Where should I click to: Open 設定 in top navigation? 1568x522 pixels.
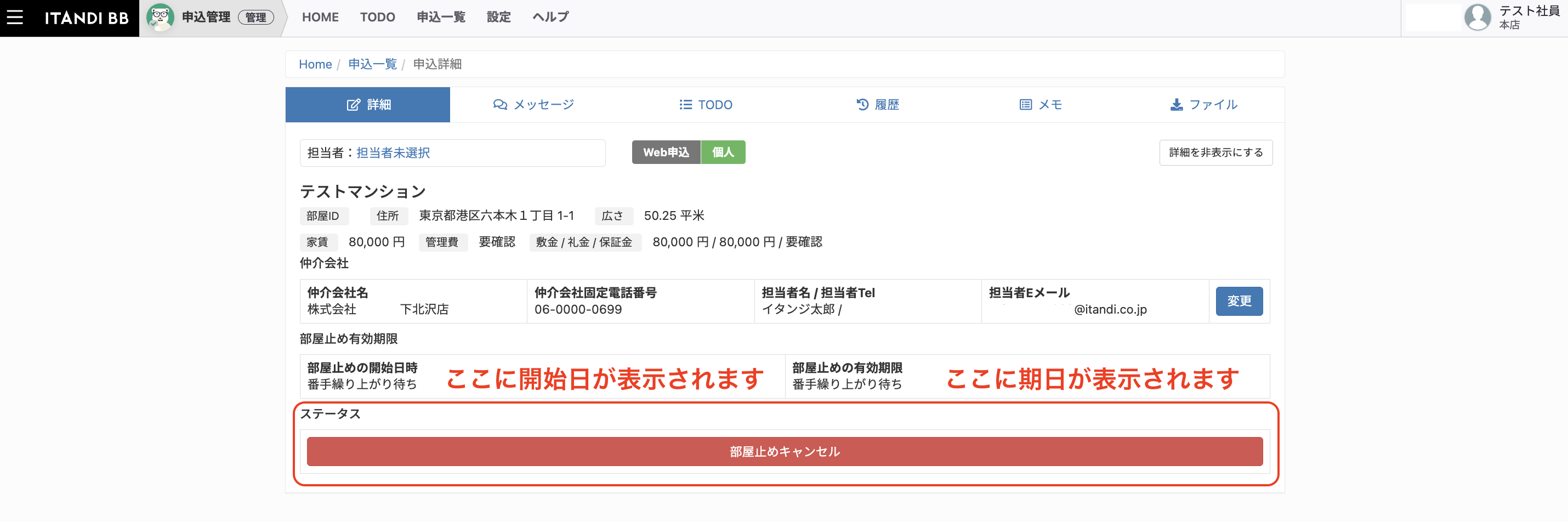tap(498, 17)
